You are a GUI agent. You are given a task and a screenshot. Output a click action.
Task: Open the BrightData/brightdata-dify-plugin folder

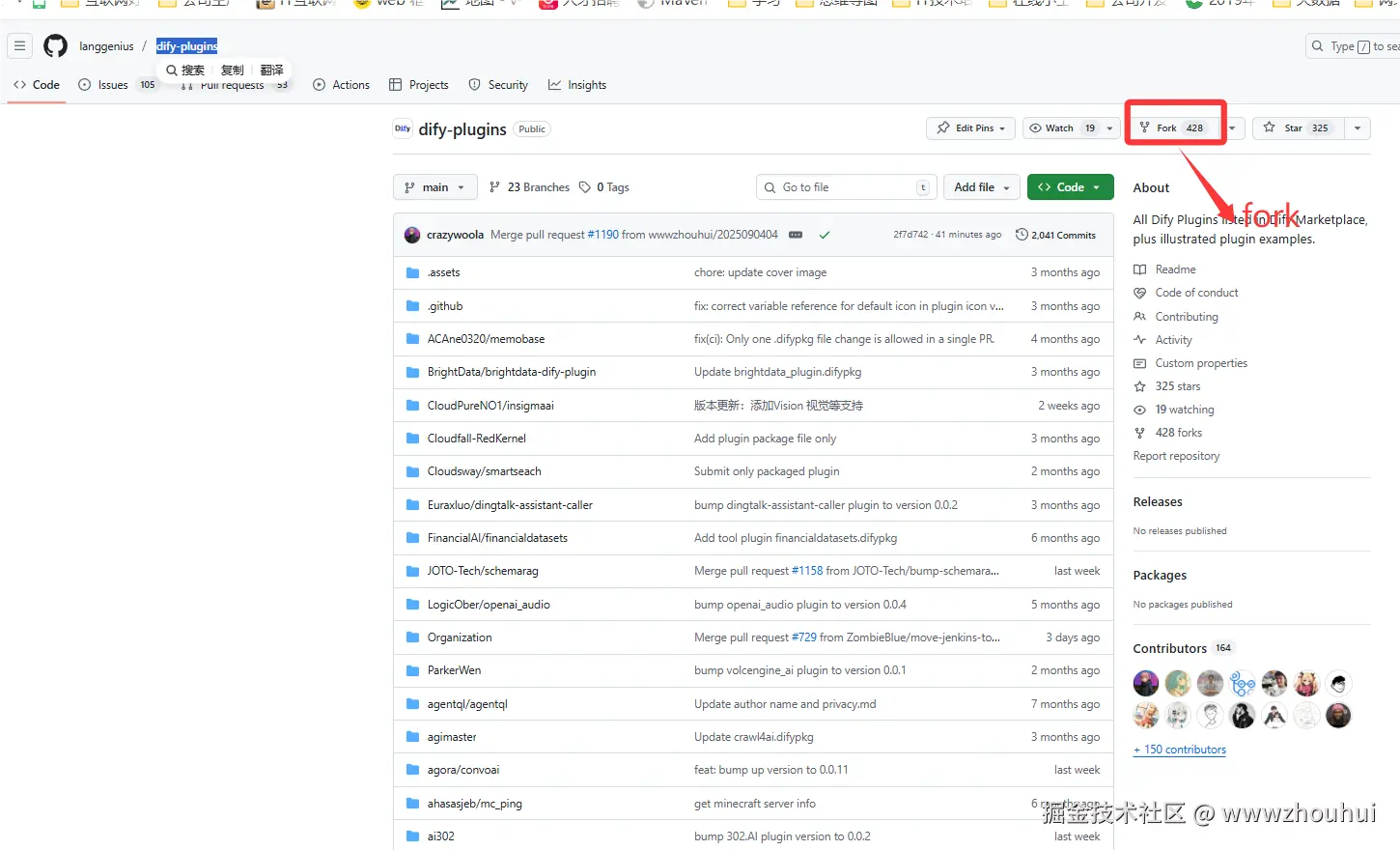tap(512, 372)
